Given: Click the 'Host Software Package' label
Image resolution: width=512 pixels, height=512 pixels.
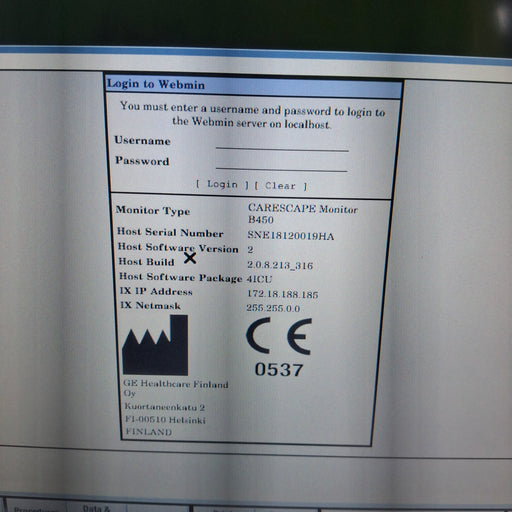Looking at the screenshot, I should [x=181, y=277].
